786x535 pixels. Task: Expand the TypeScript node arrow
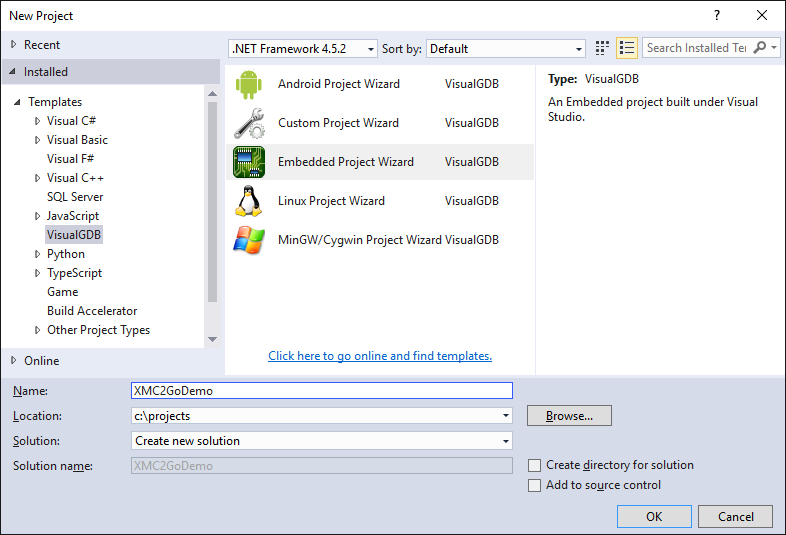(37, 273)
